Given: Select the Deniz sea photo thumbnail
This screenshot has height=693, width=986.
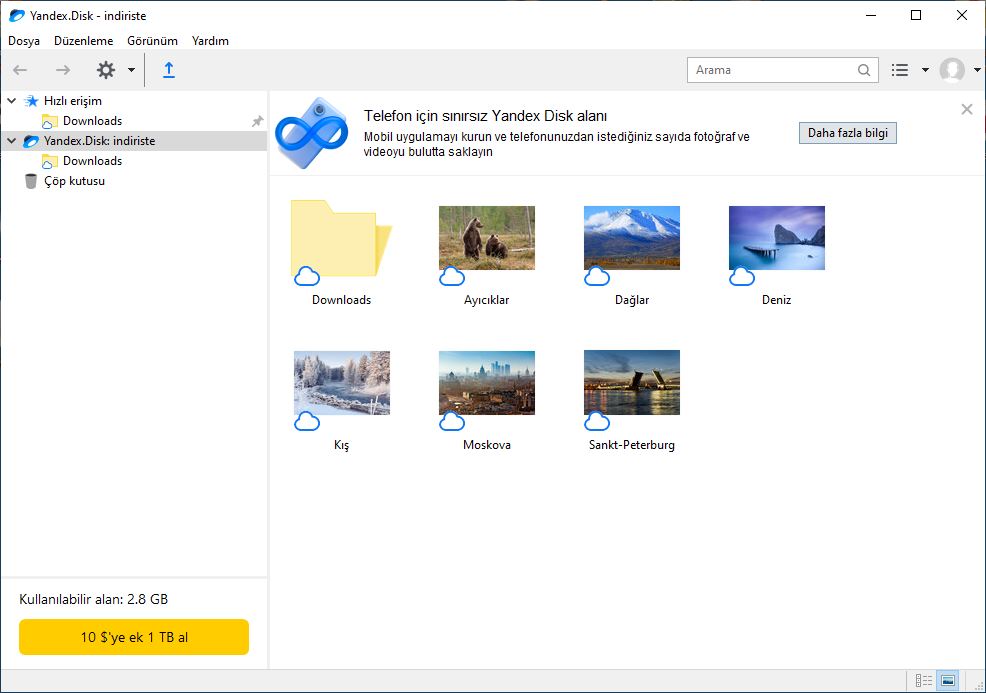Looking at the screenshot, I should tap(777, 238).
